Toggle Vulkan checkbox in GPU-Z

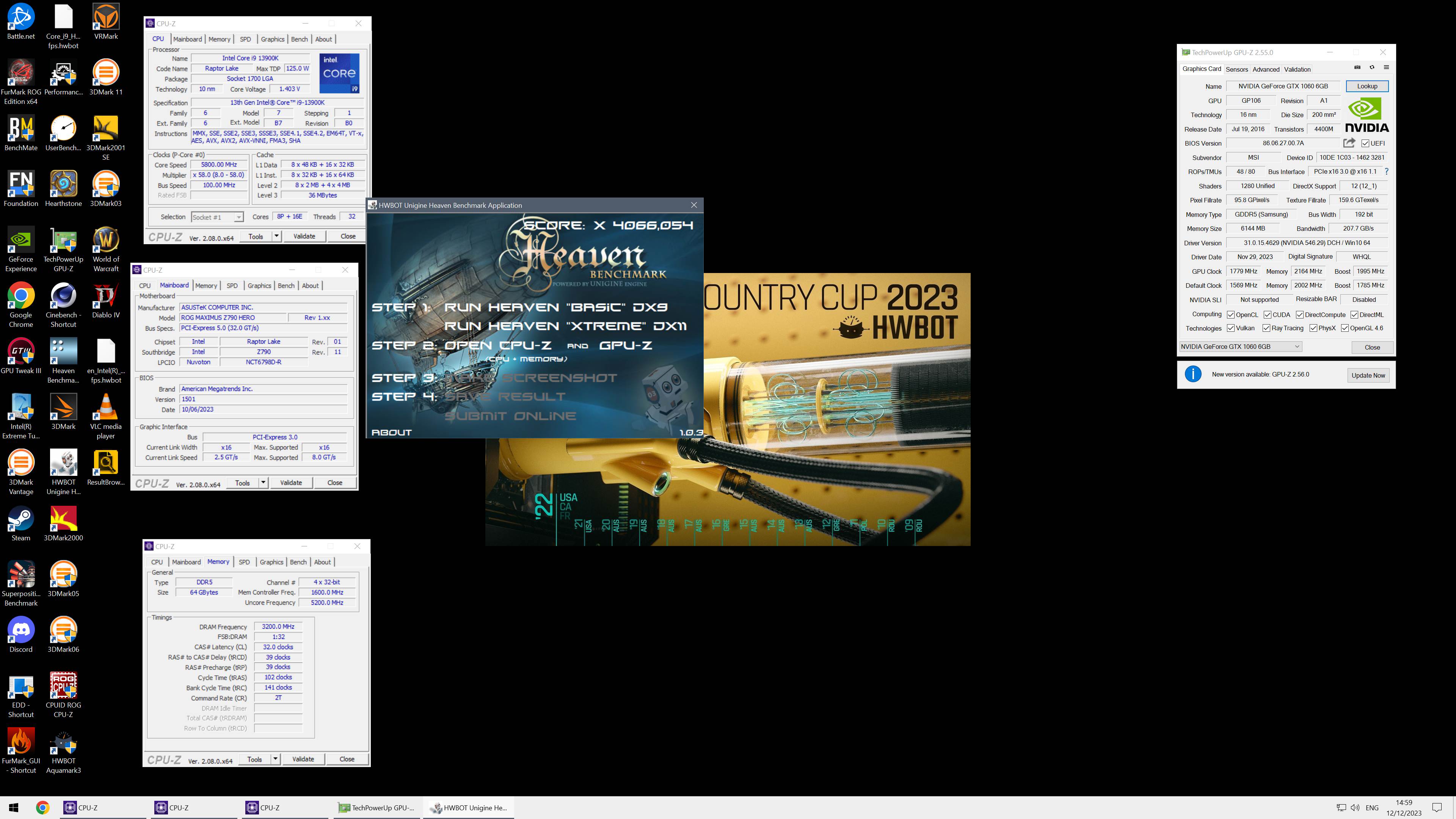[1230, 328]
